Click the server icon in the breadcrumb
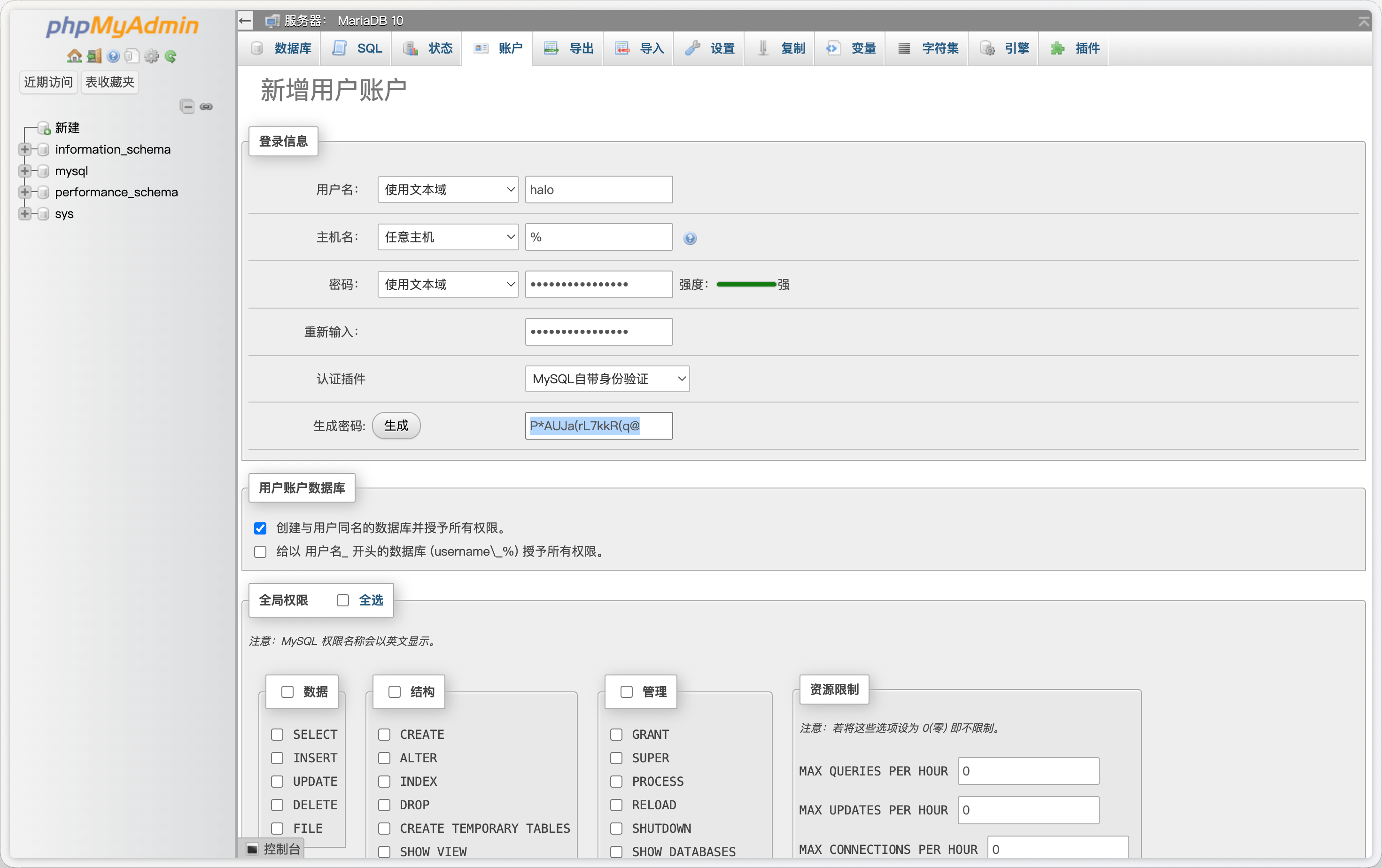 coord(272,21)
